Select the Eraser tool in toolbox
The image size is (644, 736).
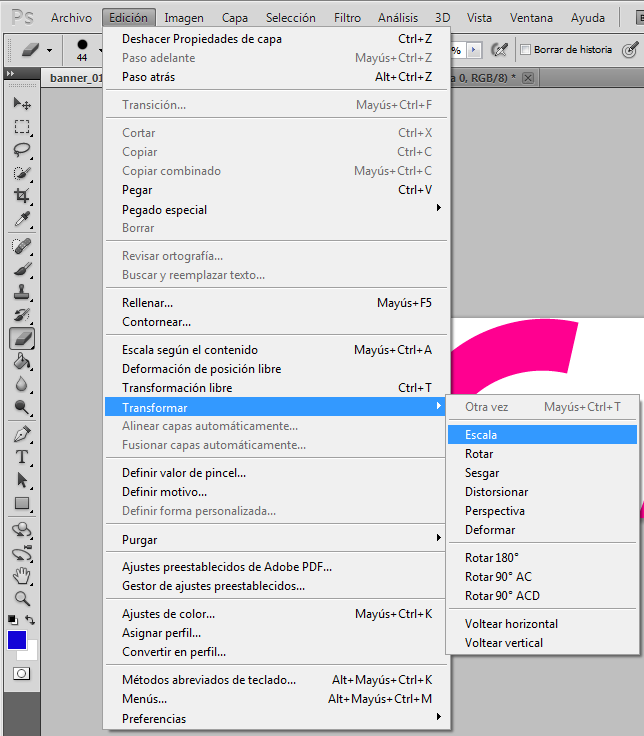pos(22,338)
